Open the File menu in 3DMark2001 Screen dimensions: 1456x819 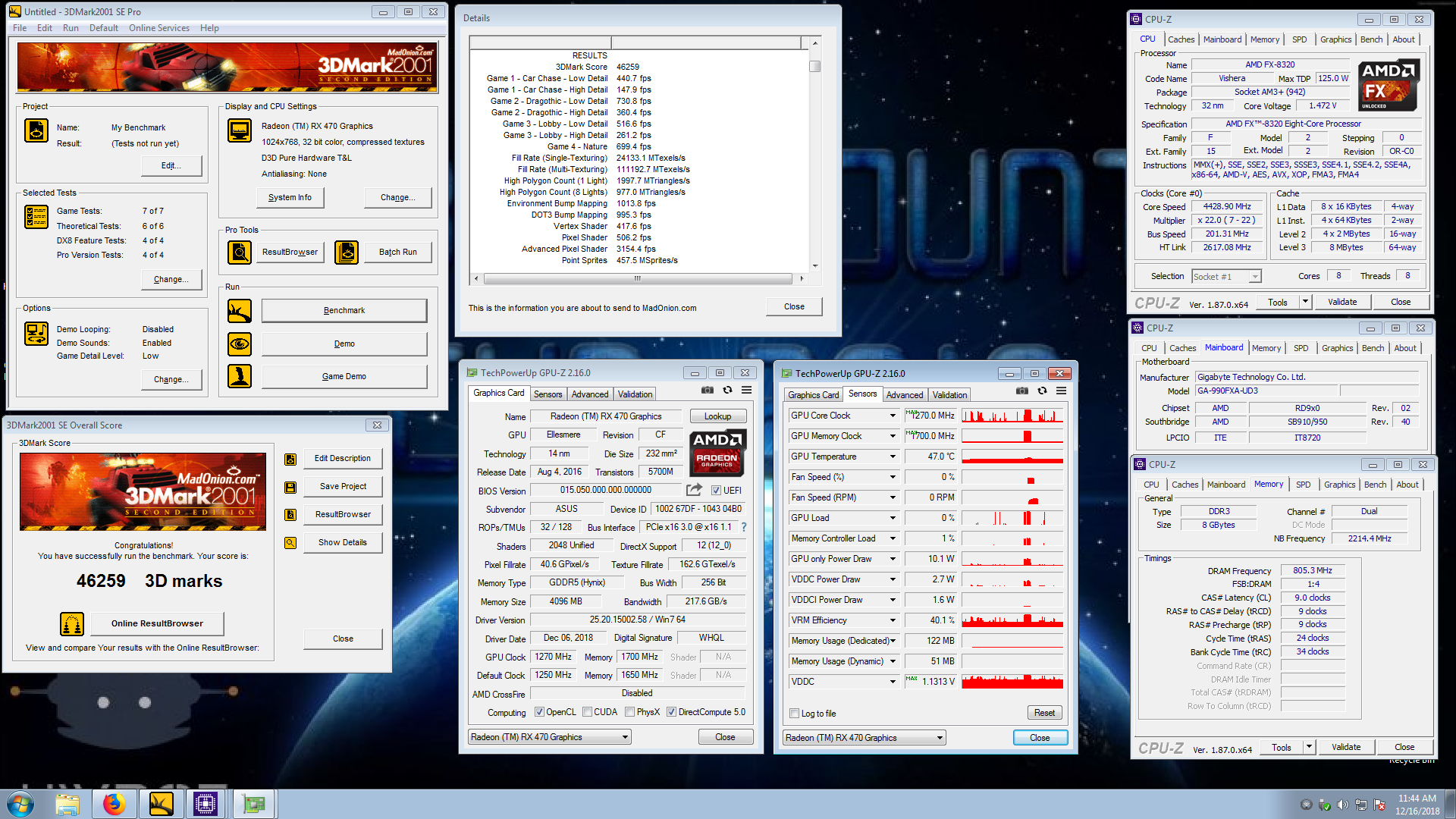pyautogui.click(x=20, y=28)
